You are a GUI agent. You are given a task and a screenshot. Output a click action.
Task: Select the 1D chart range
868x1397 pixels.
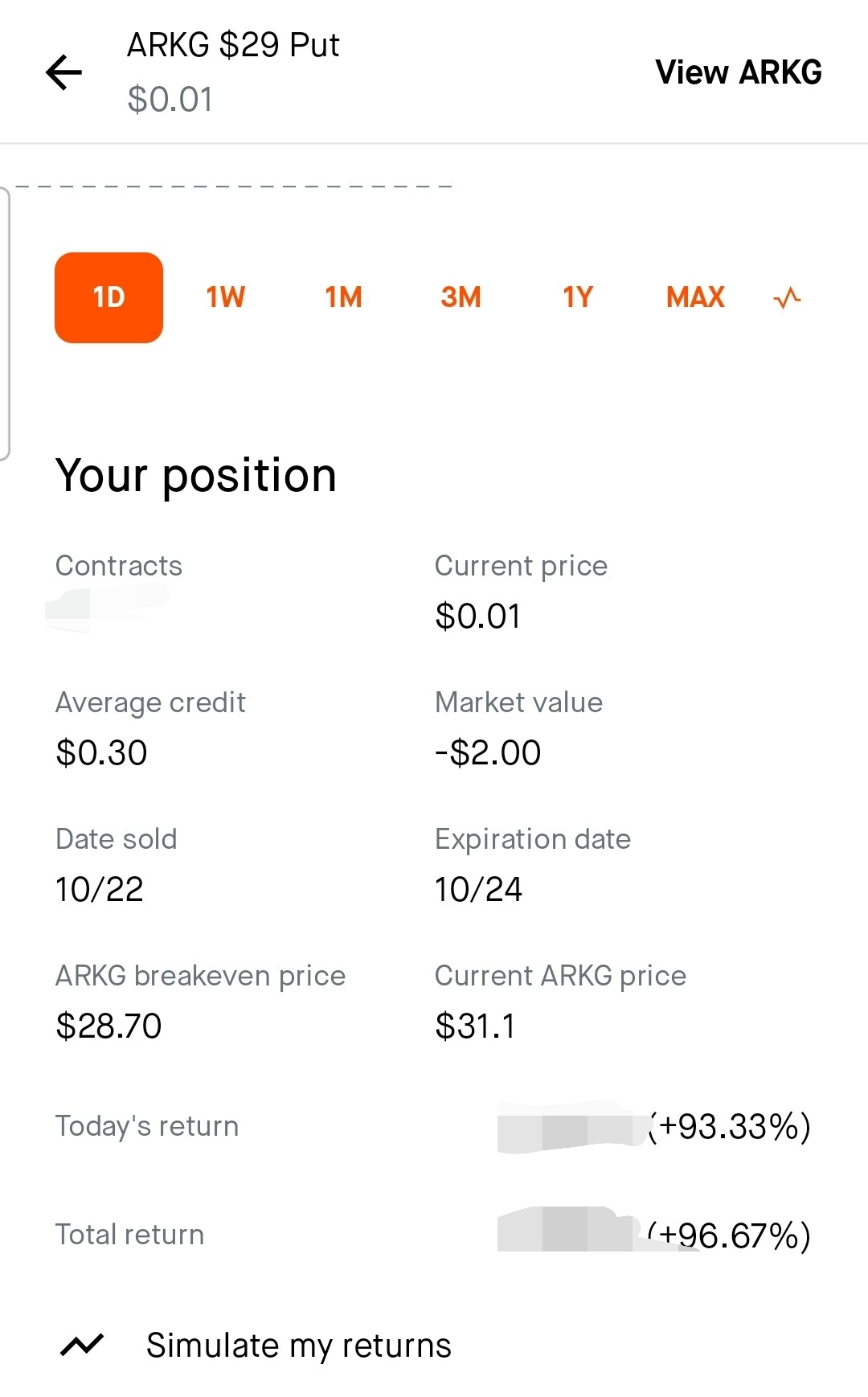(x=108, y=297)
